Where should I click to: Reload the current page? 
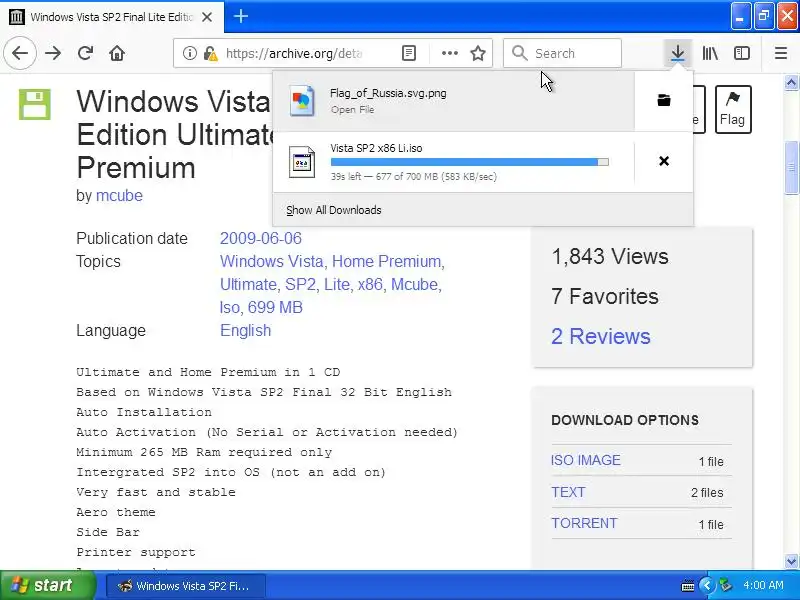(85, 53)
